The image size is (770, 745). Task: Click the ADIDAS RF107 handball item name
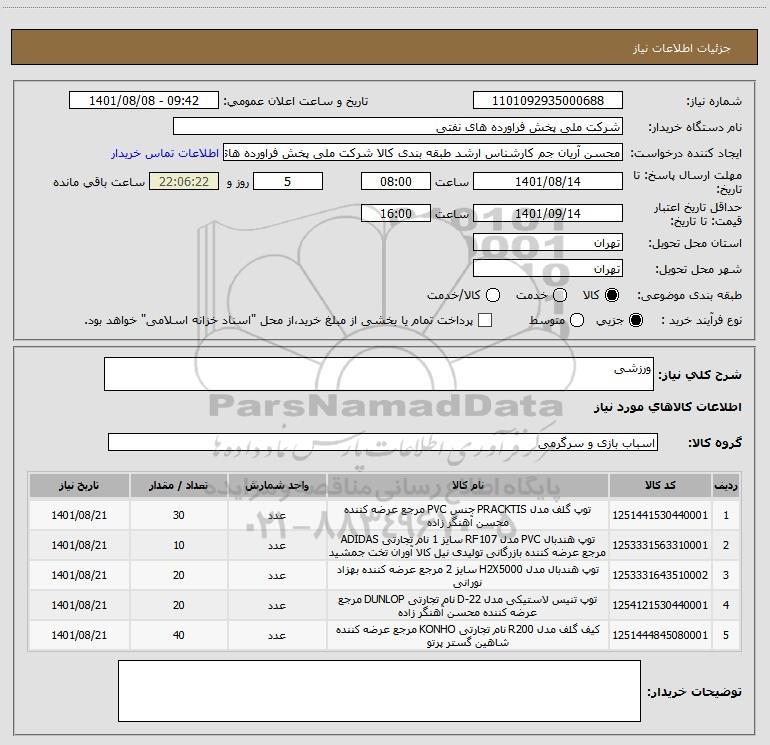point(468,546)
